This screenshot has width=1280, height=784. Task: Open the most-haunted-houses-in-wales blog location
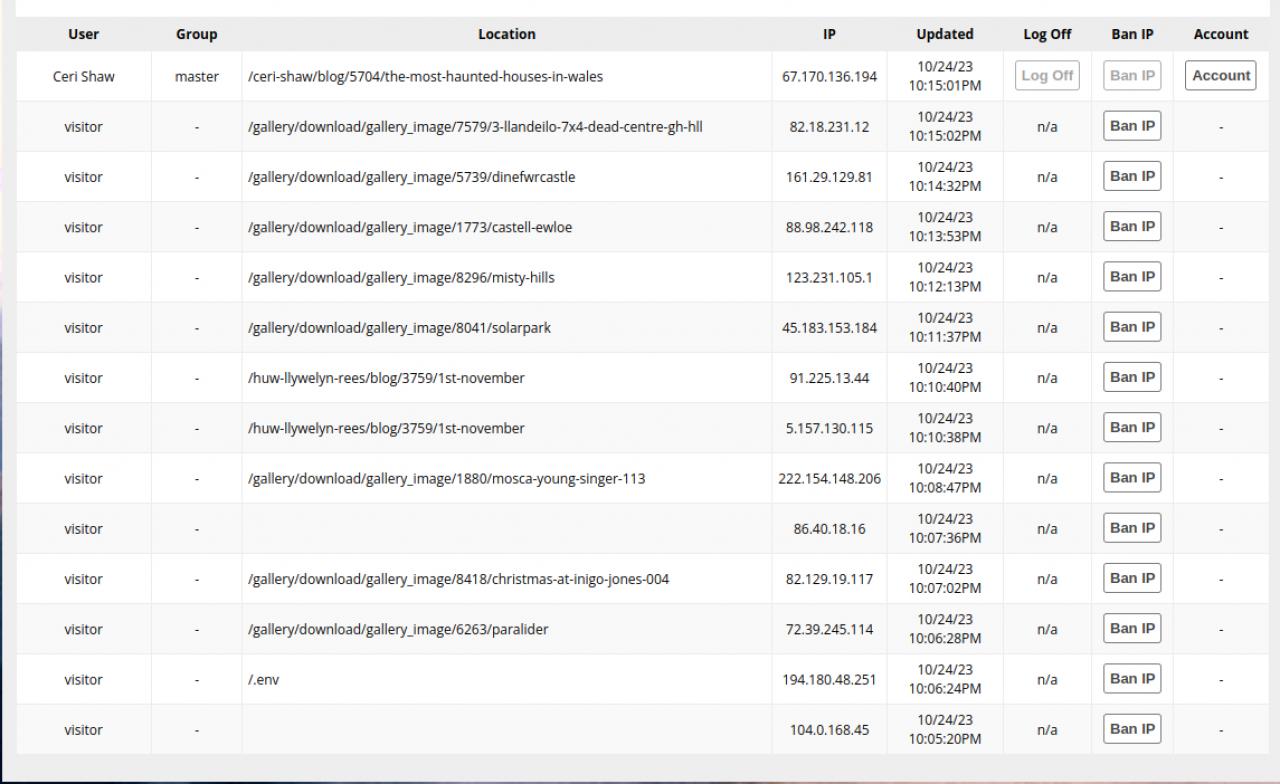(425, 77)
